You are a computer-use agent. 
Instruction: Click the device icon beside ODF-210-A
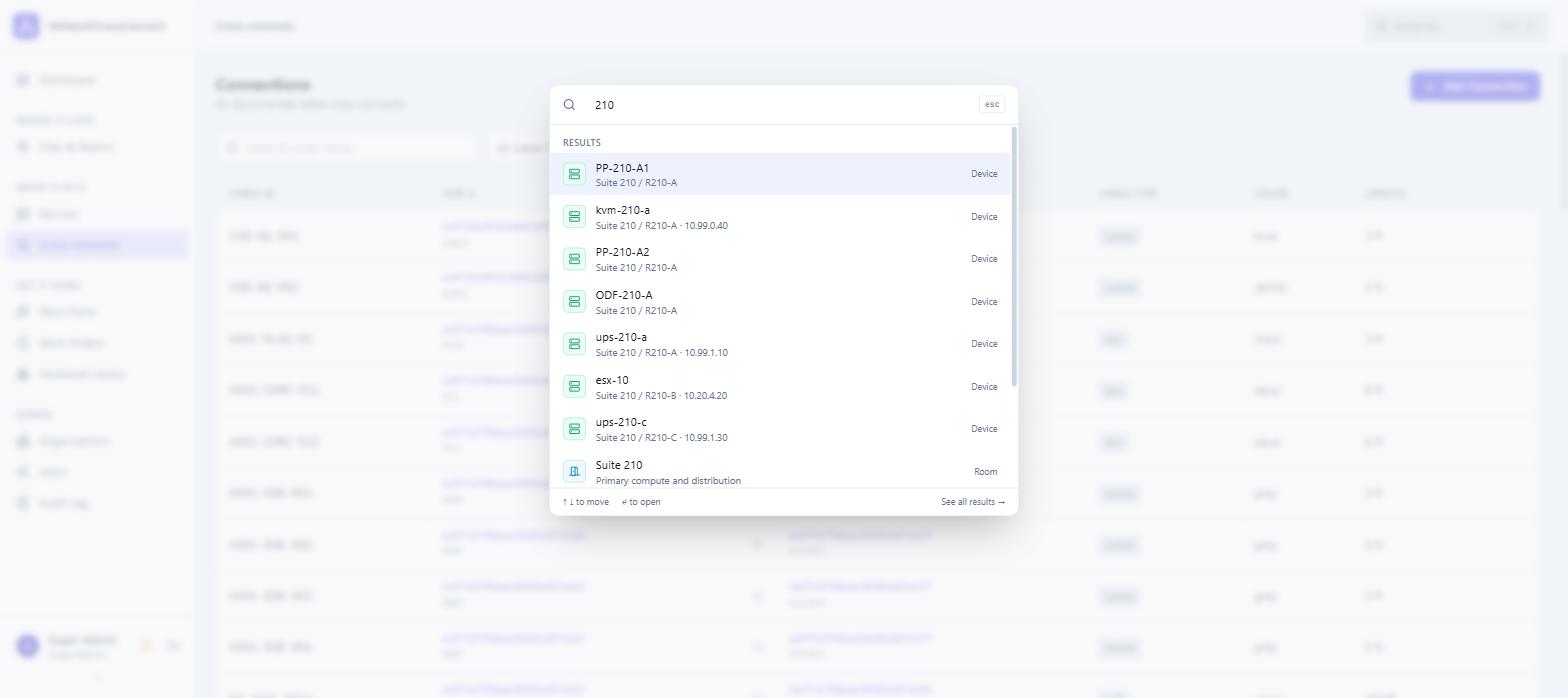click(x=574, y=302)
